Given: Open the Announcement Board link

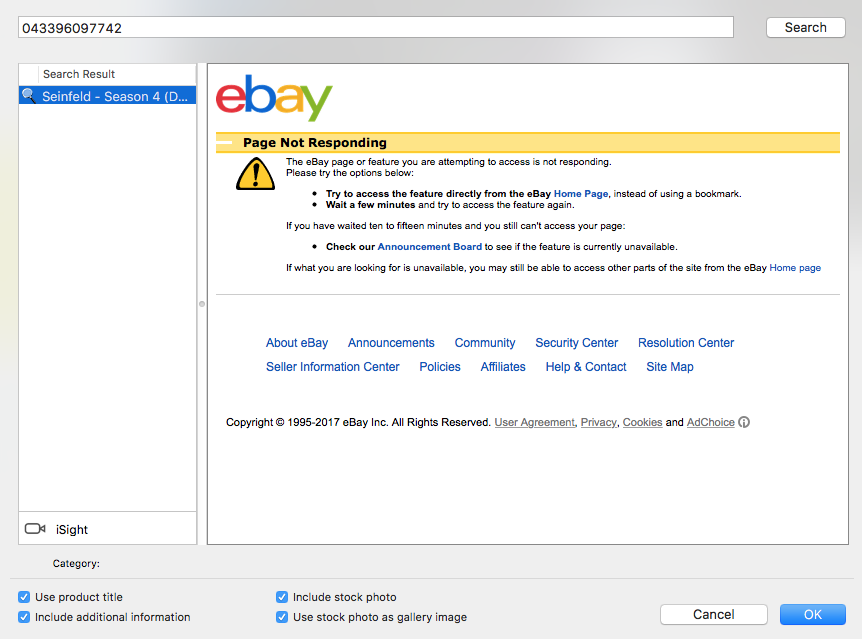Looking at the screenshot, I should point(429,247).
